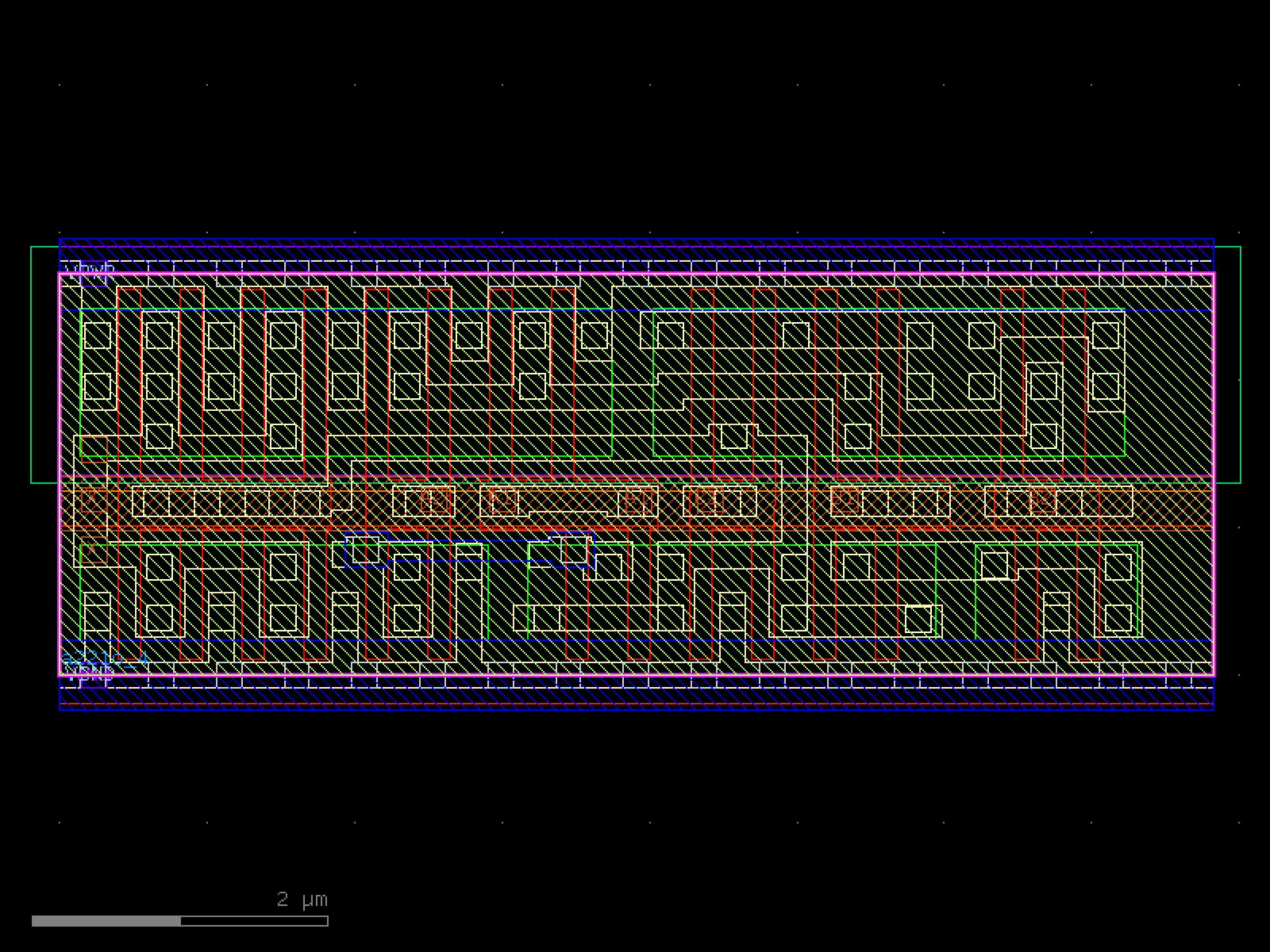Select the a221o_4 cell name text
Image resolution: width=1270 pixels, height=952 pixels.
tap(105, 658)
